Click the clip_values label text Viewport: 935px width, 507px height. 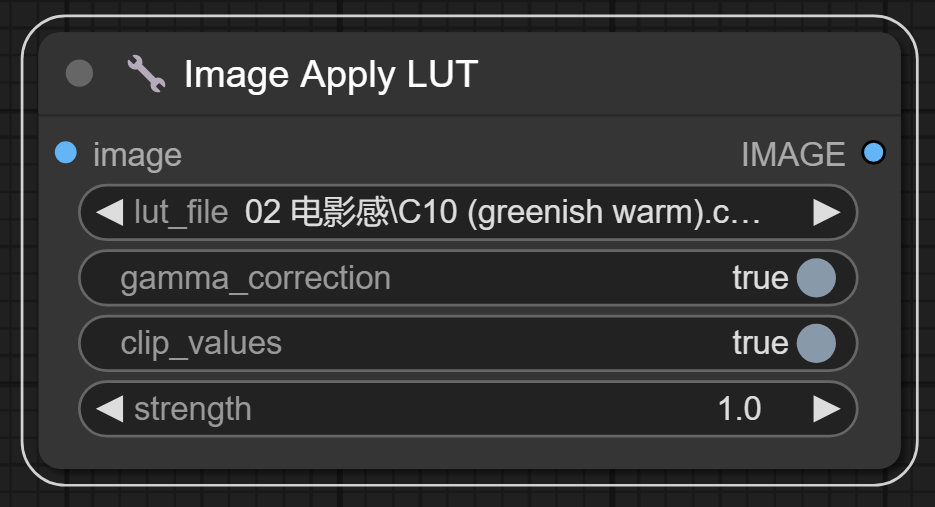(201, 343)
